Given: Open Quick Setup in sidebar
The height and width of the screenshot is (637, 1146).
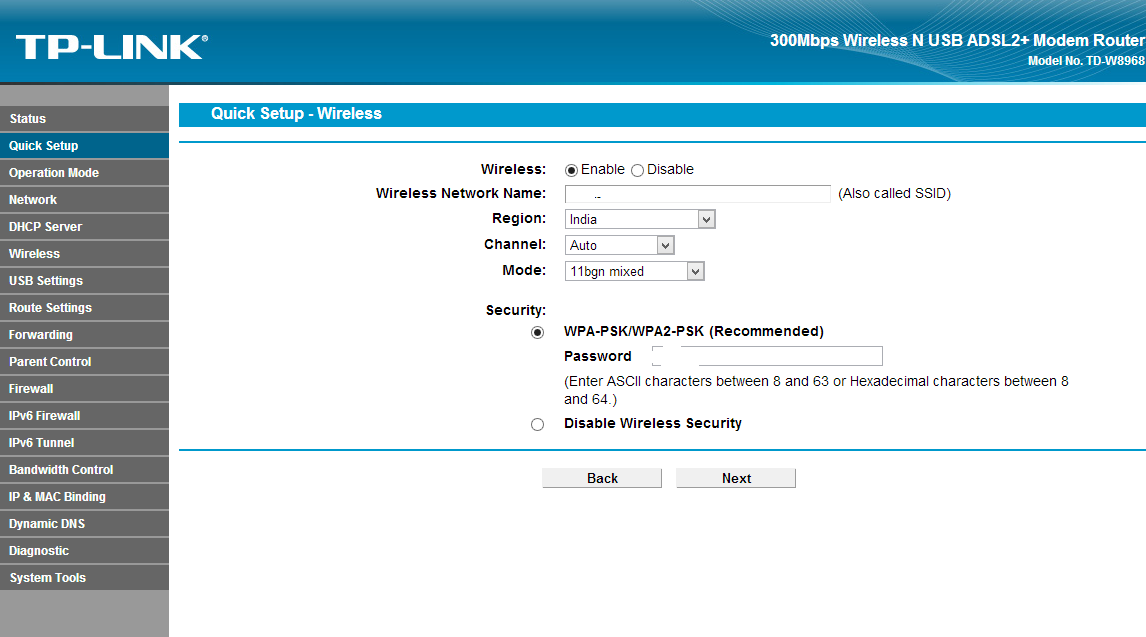Looking at the screenshot, I should coord(84,145).
